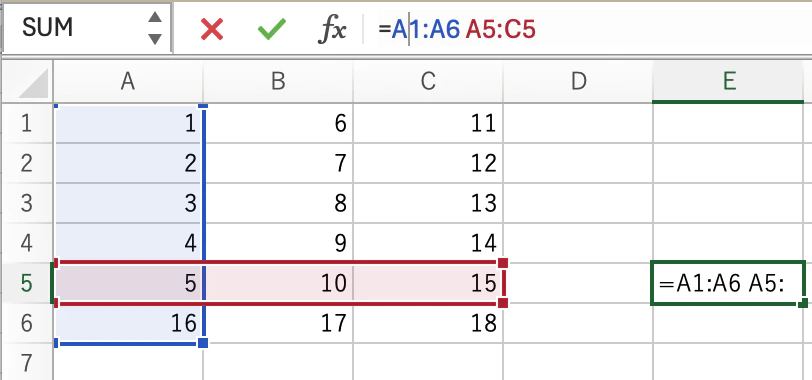Screen dimensions: 812x380
Task: Click cell A1 containing 1
Action: click(x=128, y=123)
